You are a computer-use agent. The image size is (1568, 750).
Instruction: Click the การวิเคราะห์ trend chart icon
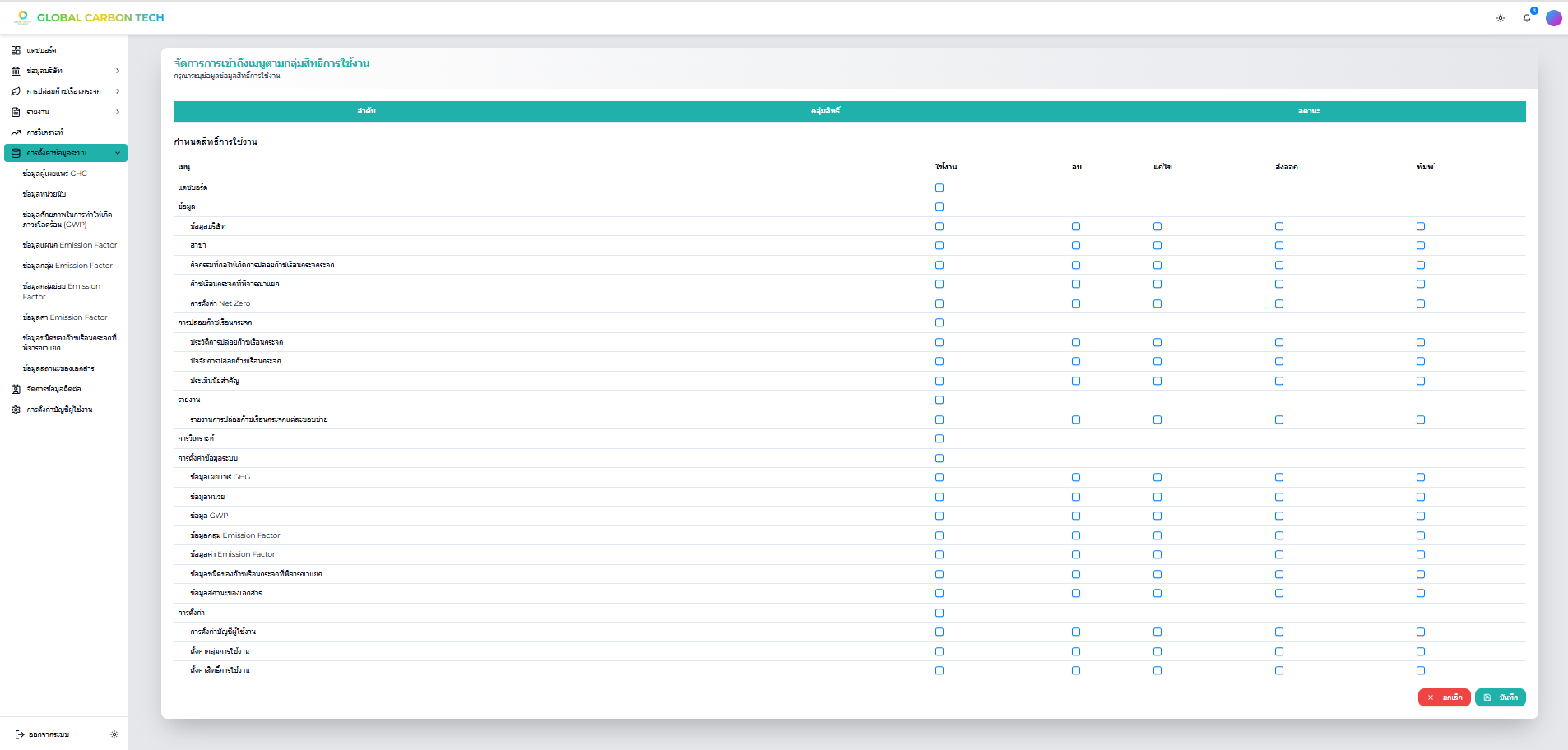pos(16,132)
